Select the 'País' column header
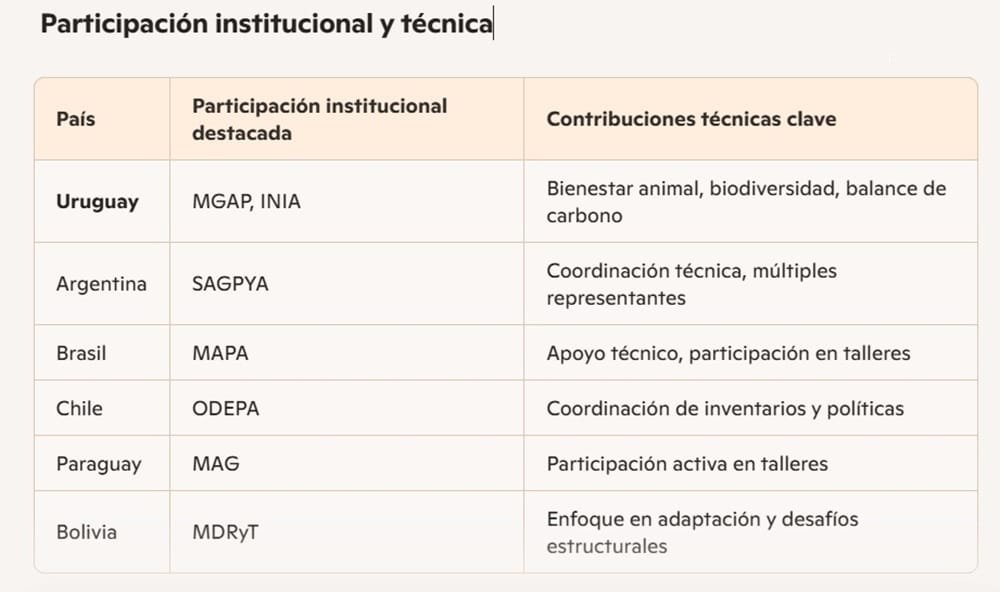 [x=102, y=119]
